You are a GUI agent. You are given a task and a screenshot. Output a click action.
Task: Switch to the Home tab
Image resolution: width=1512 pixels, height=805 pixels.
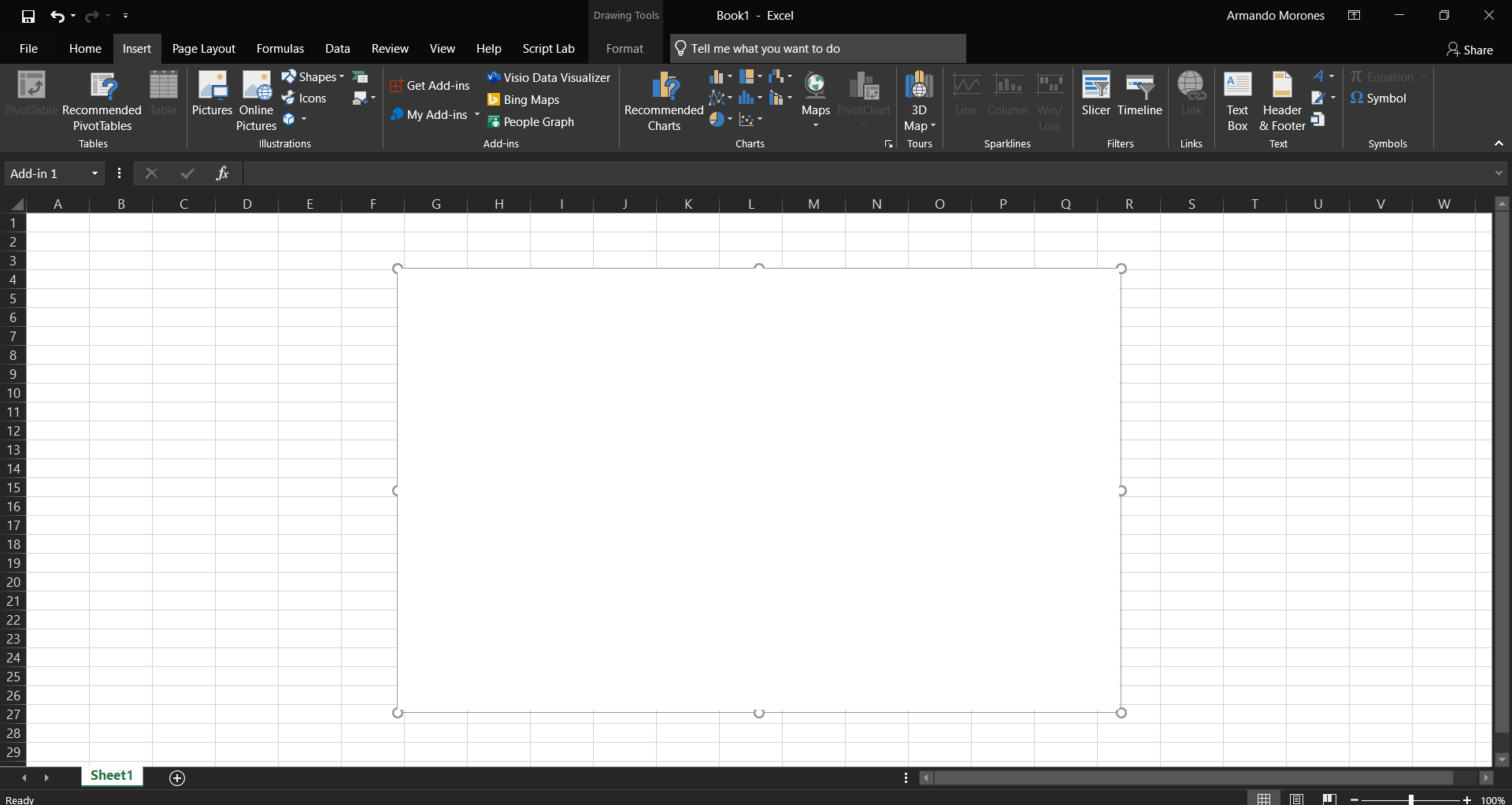tap(85, 49)
